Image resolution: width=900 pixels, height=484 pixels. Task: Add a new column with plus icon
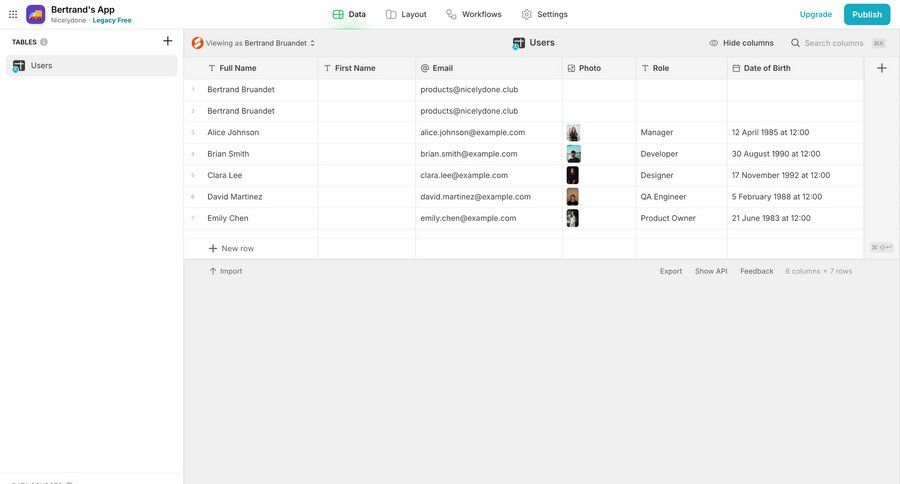pos(882,68)
